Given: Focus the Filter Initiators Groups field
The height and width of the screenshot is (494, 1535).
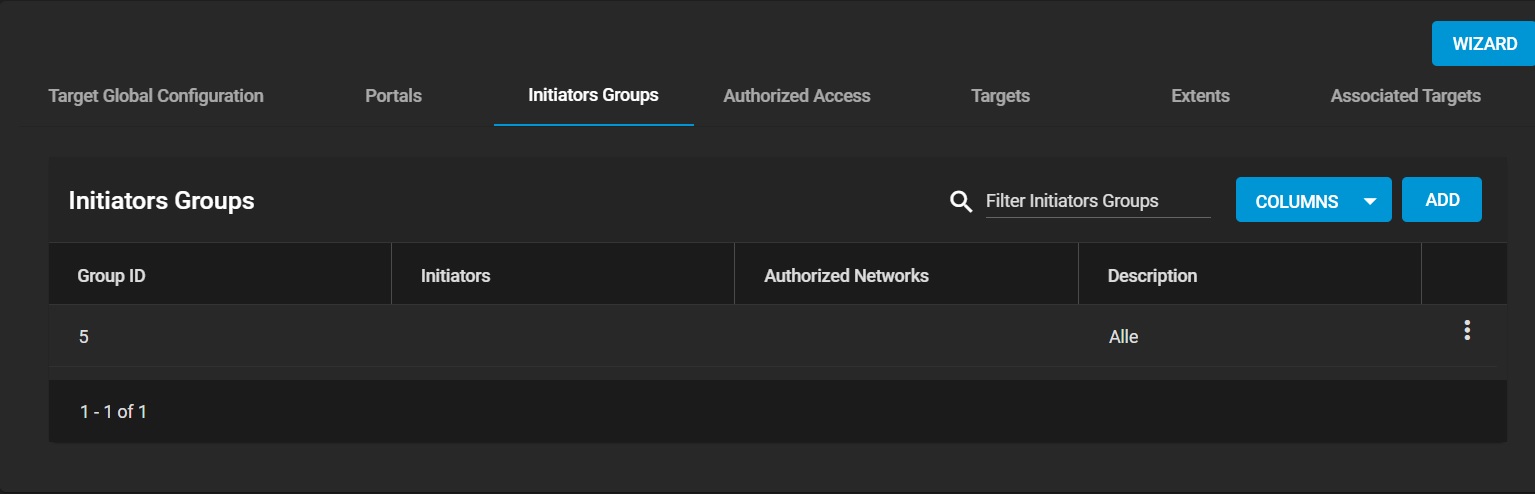Looking at the screenshot, I should pyautogui.click(x=1098, y=201).
